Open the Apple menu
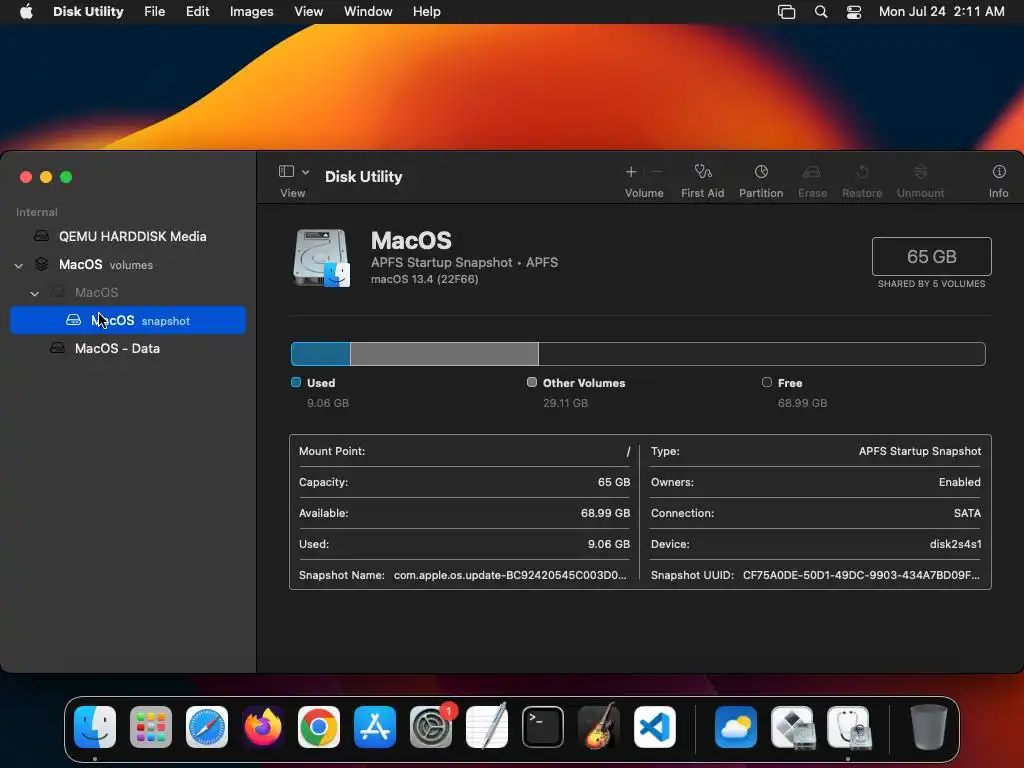This screenshot has height=768, width=1024. tap(26, 12)
